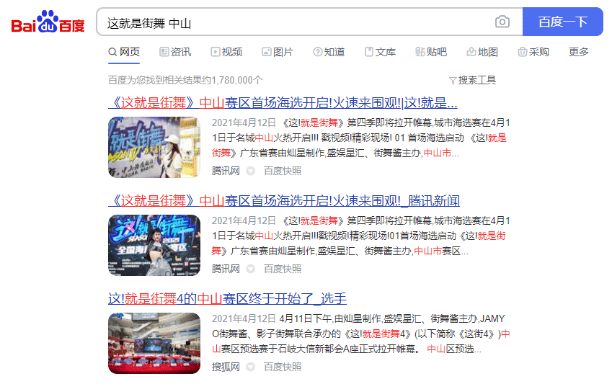Expand the 更多 menu
Image resolution: width=612 pixels, height=384 pixels.
(x=578, y=52)
